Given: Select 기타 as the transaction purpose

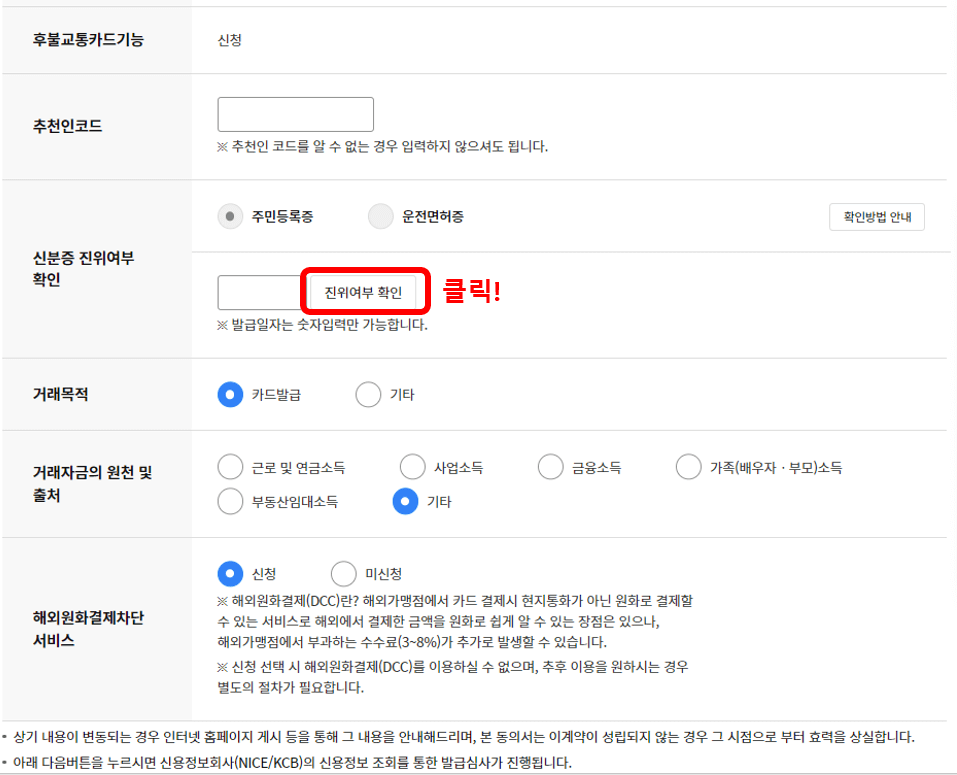Looking at the screenshot, I should tap(367, 394).
